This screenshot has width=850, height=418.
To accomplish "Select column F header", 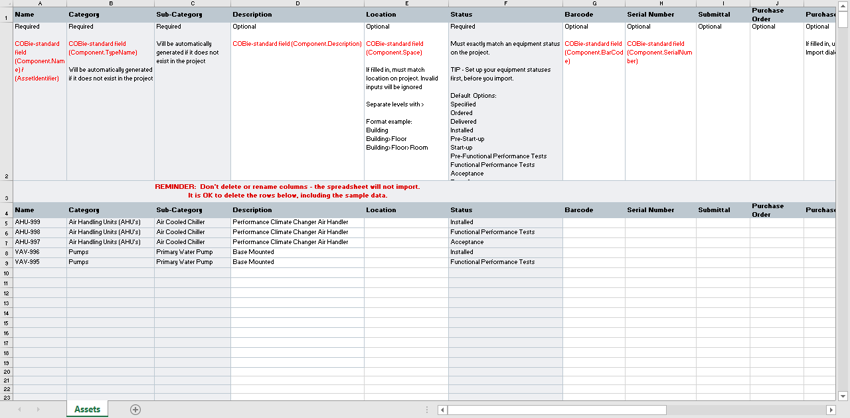I will (505, 3).
